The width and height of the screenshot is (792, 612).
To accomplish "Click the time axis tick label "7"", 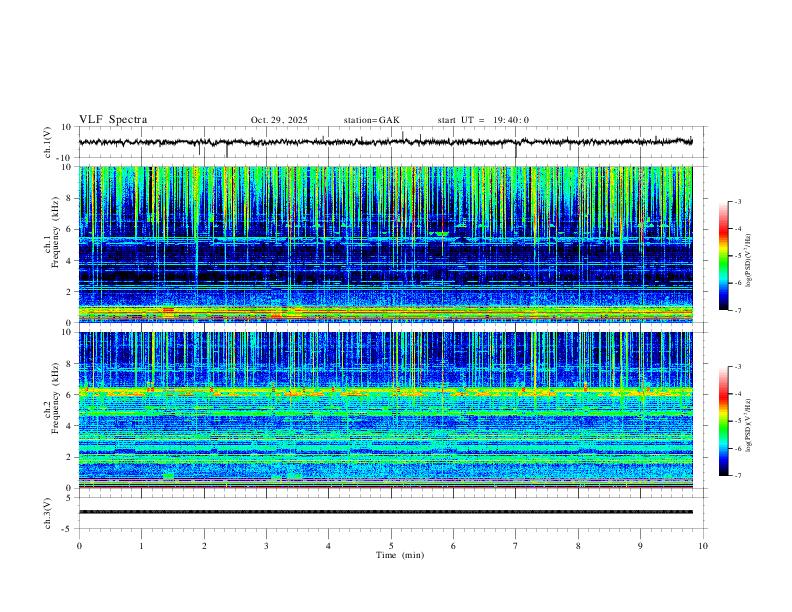I will [x=516, y=546].
